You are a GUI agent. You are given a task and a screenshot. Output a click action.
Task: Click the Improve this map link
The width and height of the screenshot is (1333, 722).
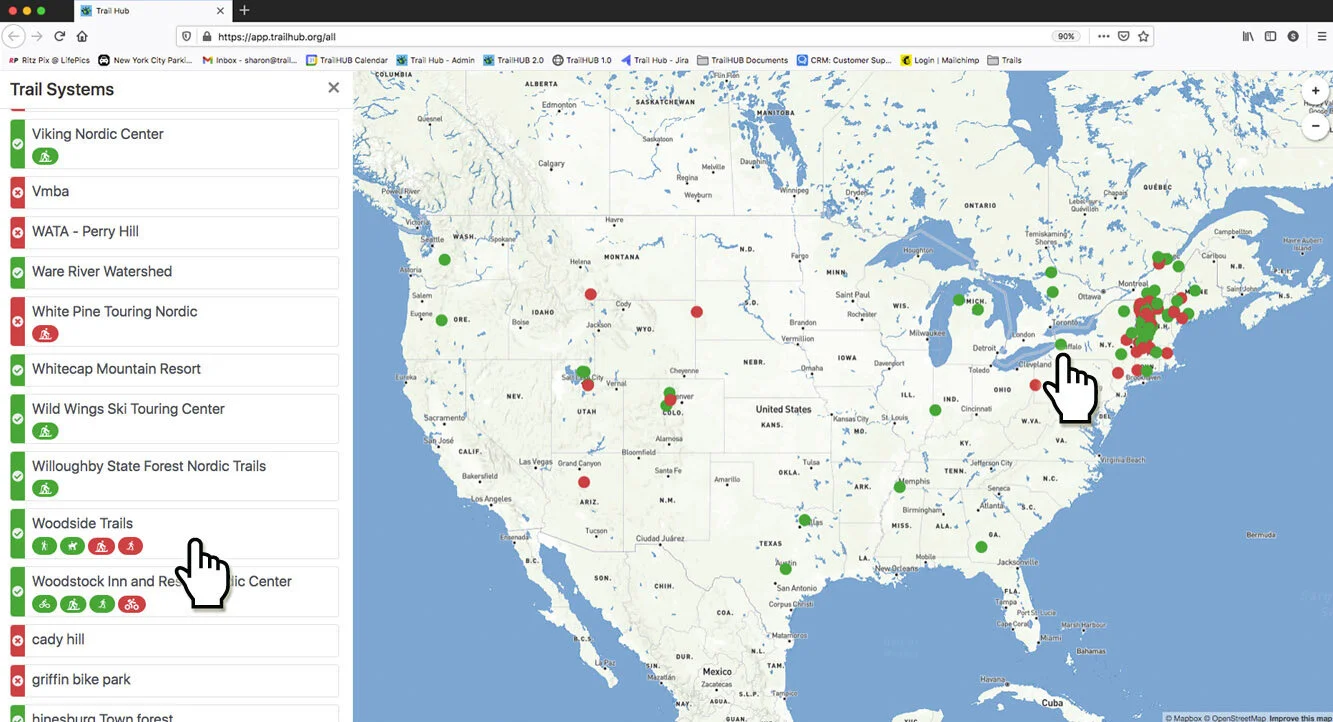(x=1300, y=717)
